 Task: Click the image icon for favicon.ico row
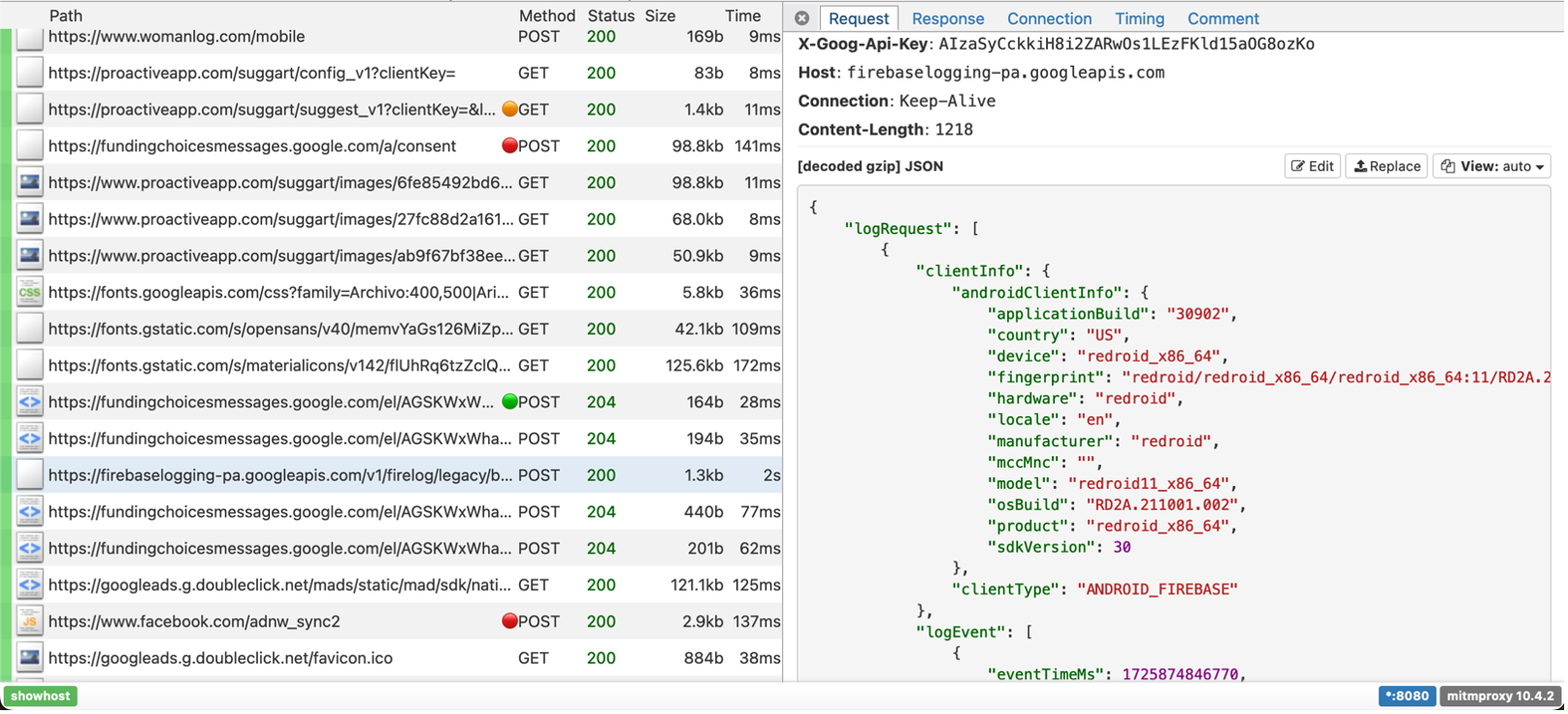[30, 658]
